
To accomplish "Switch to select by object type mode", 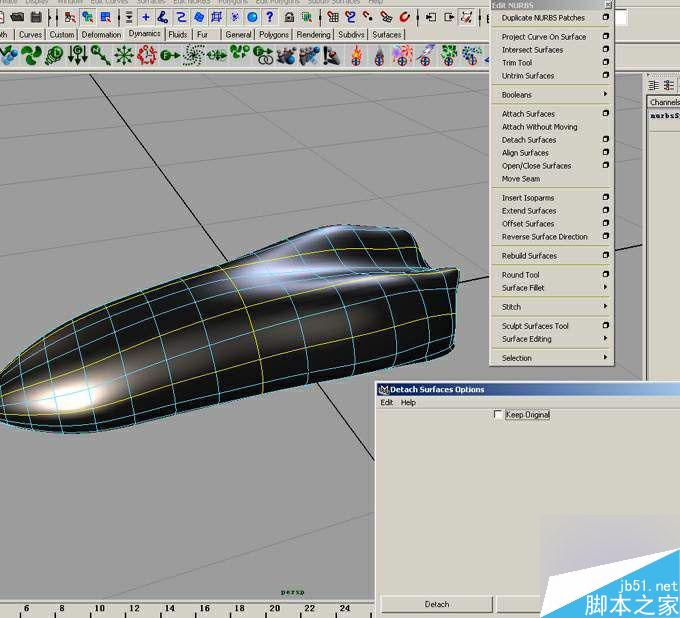I will point(88,17).
